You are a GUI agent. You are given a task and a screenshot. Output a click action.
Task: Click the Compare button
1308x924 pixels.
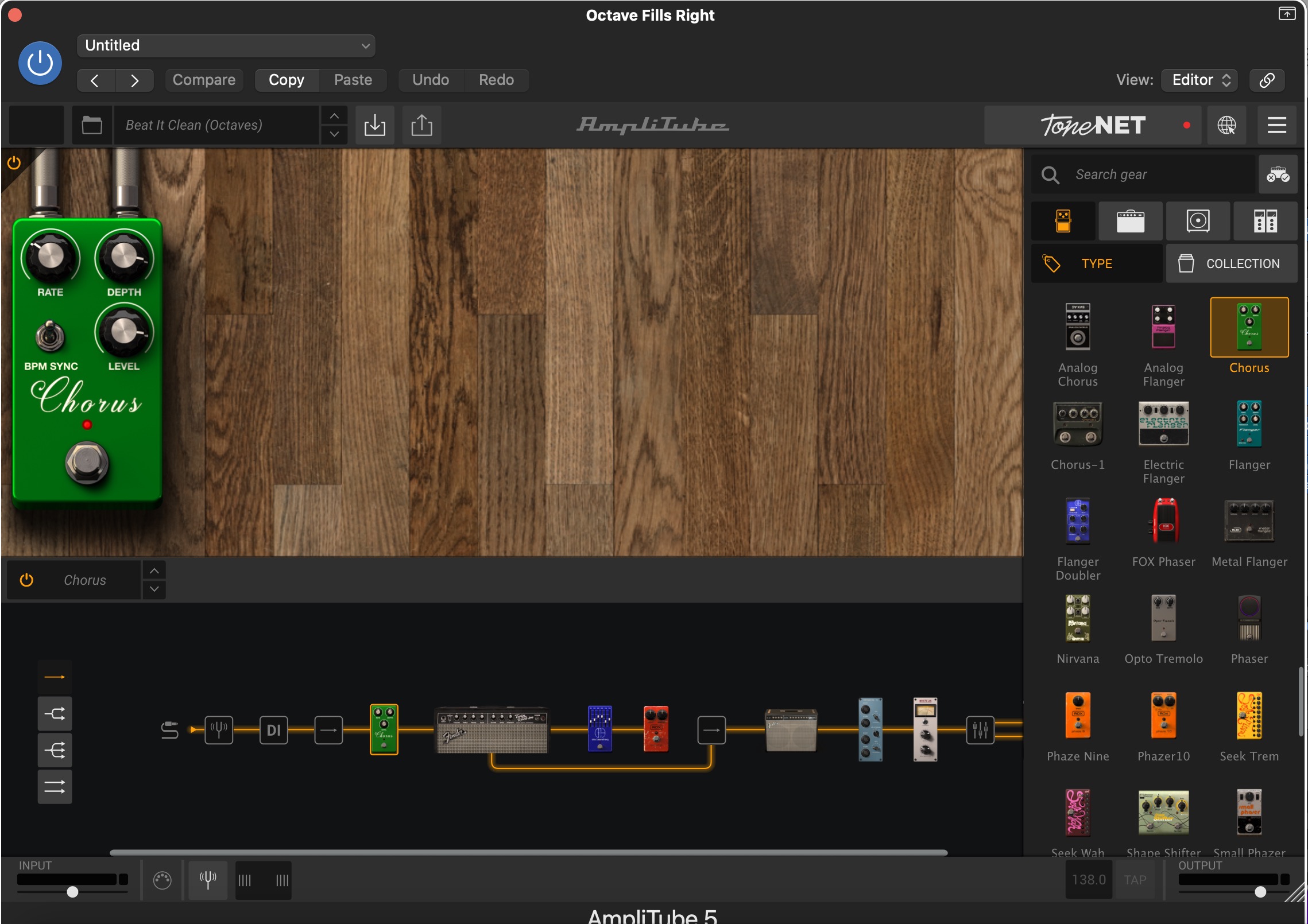204,80
